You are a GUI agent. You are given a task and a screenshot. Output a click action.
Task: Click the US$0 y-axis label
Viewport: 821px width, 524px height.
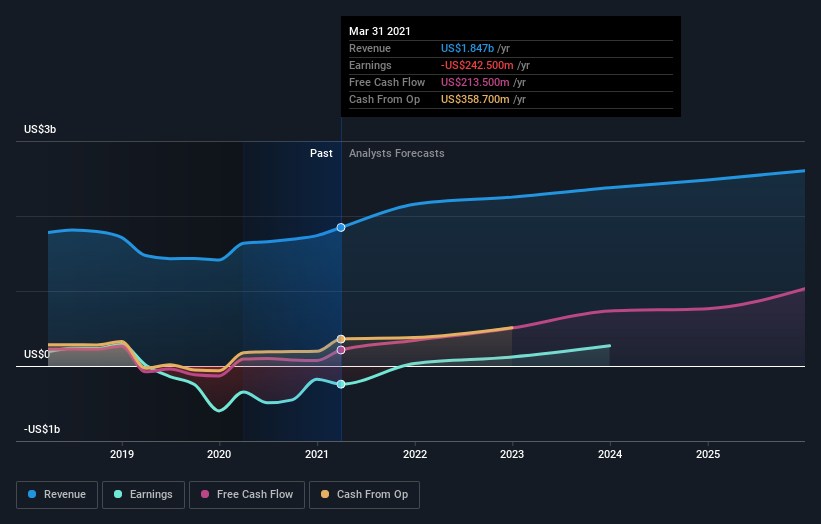point(37,354)
